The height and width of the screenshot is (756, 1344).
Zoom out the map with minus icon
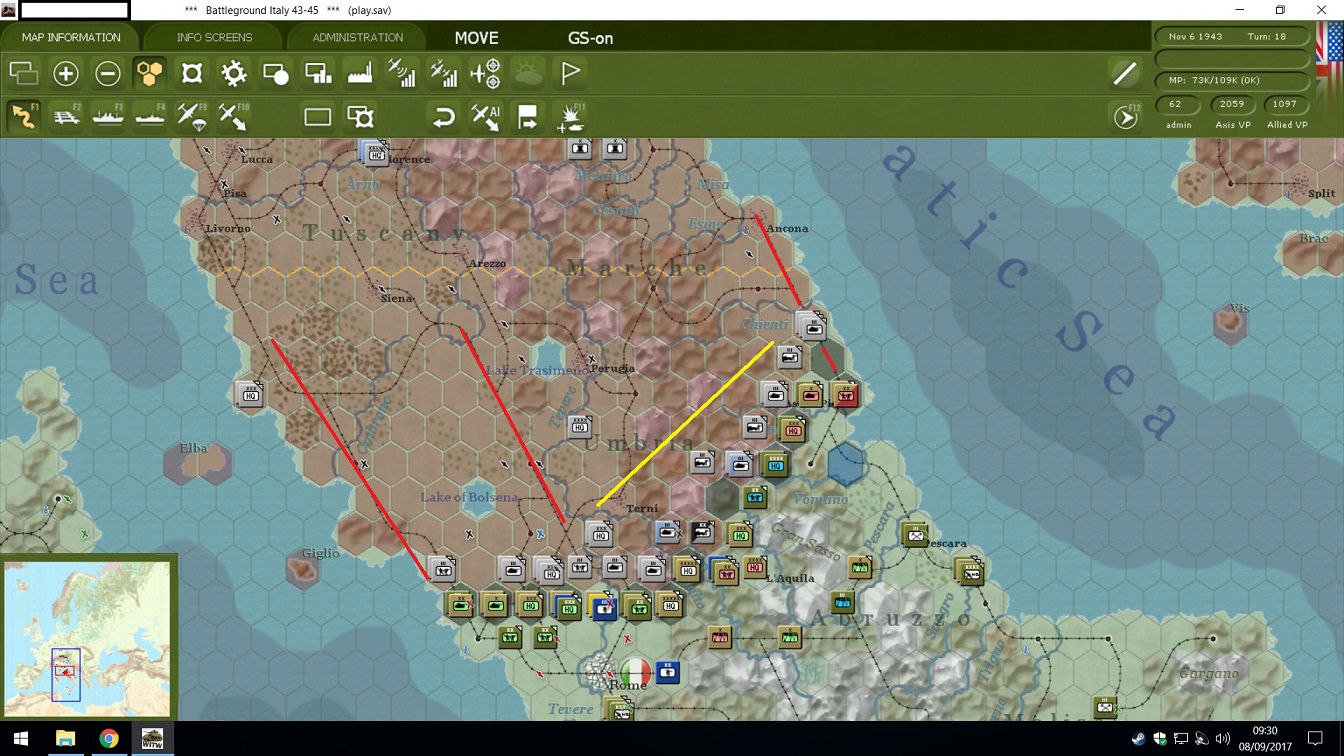tap(108, 73)
